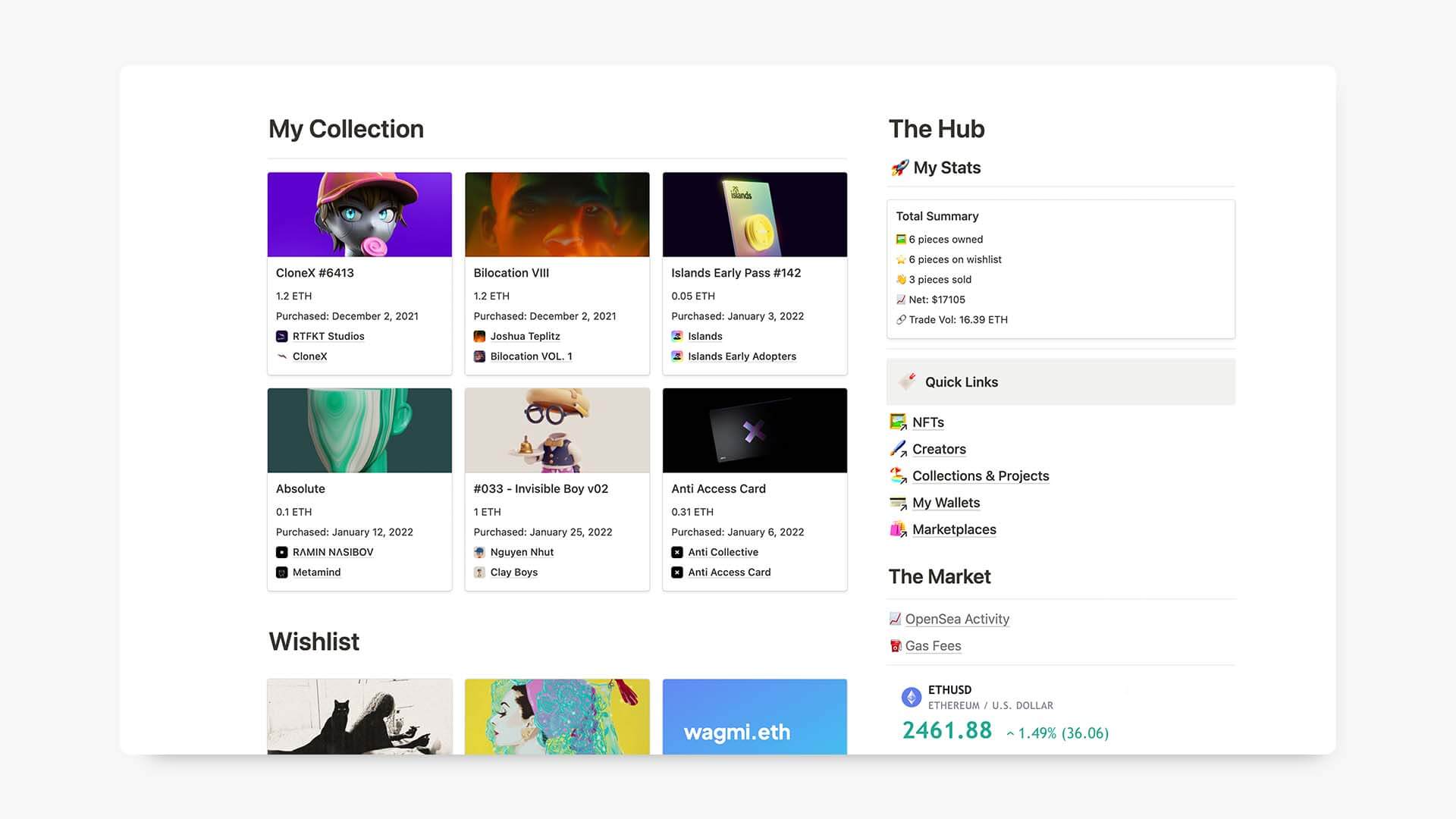Open the Metamind collection link
Image resolution: width=1456 pixels, height=819 pixels.
316,572
